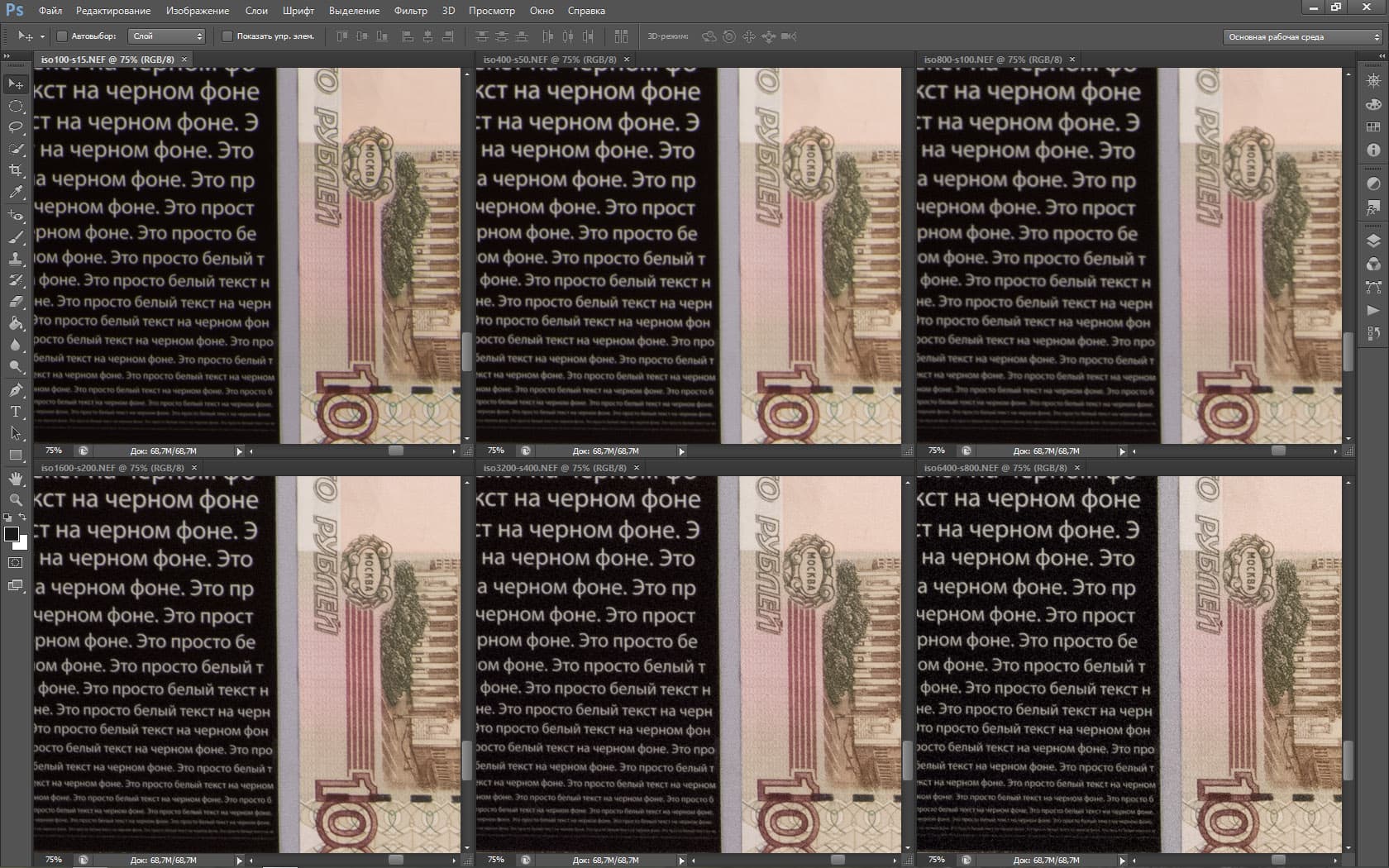Open the History panel icon
The width and height of the screenshot is (1389, 868).
(1373, 333)
